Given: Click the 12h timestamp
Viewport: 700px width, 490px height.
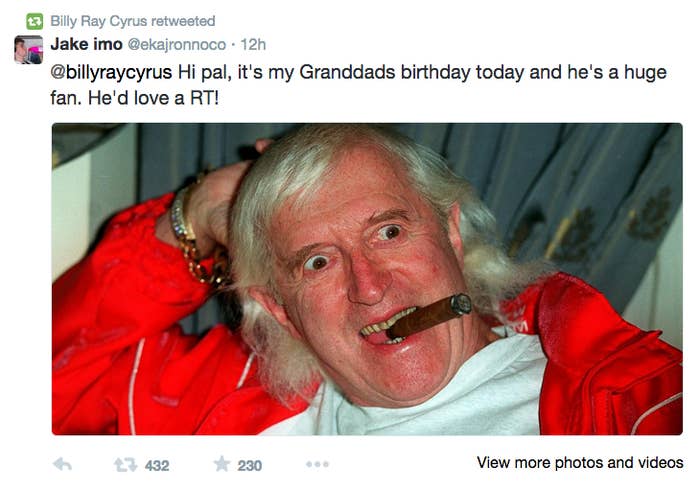Looking at the screenshot, I should tap(253, 45).
